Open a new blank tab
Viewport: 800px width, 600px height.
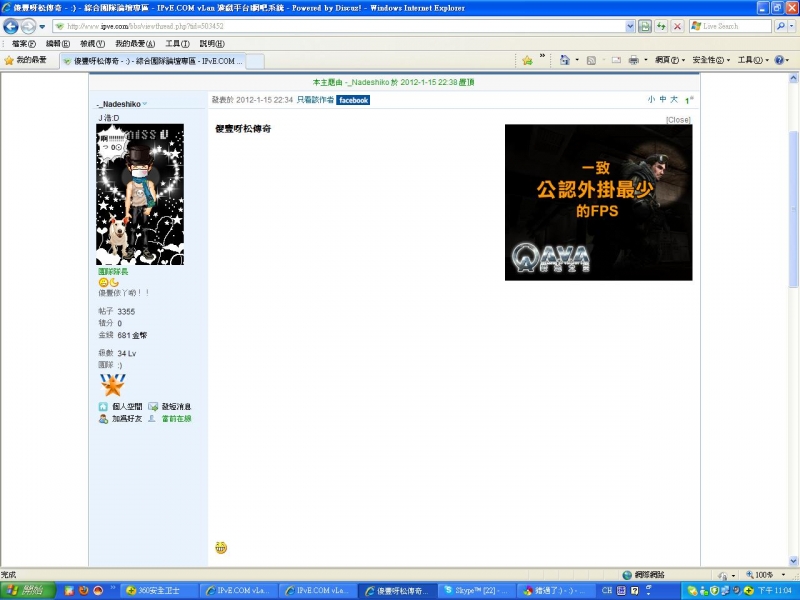(x=256, y=61)
